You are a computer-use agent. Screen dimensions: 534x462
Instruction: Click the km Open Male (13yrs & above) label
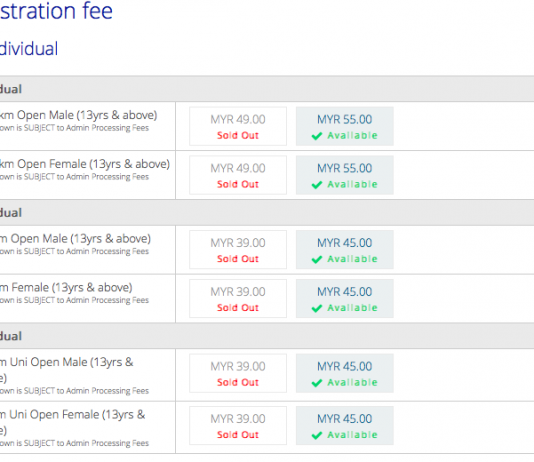tap(78, 115)
